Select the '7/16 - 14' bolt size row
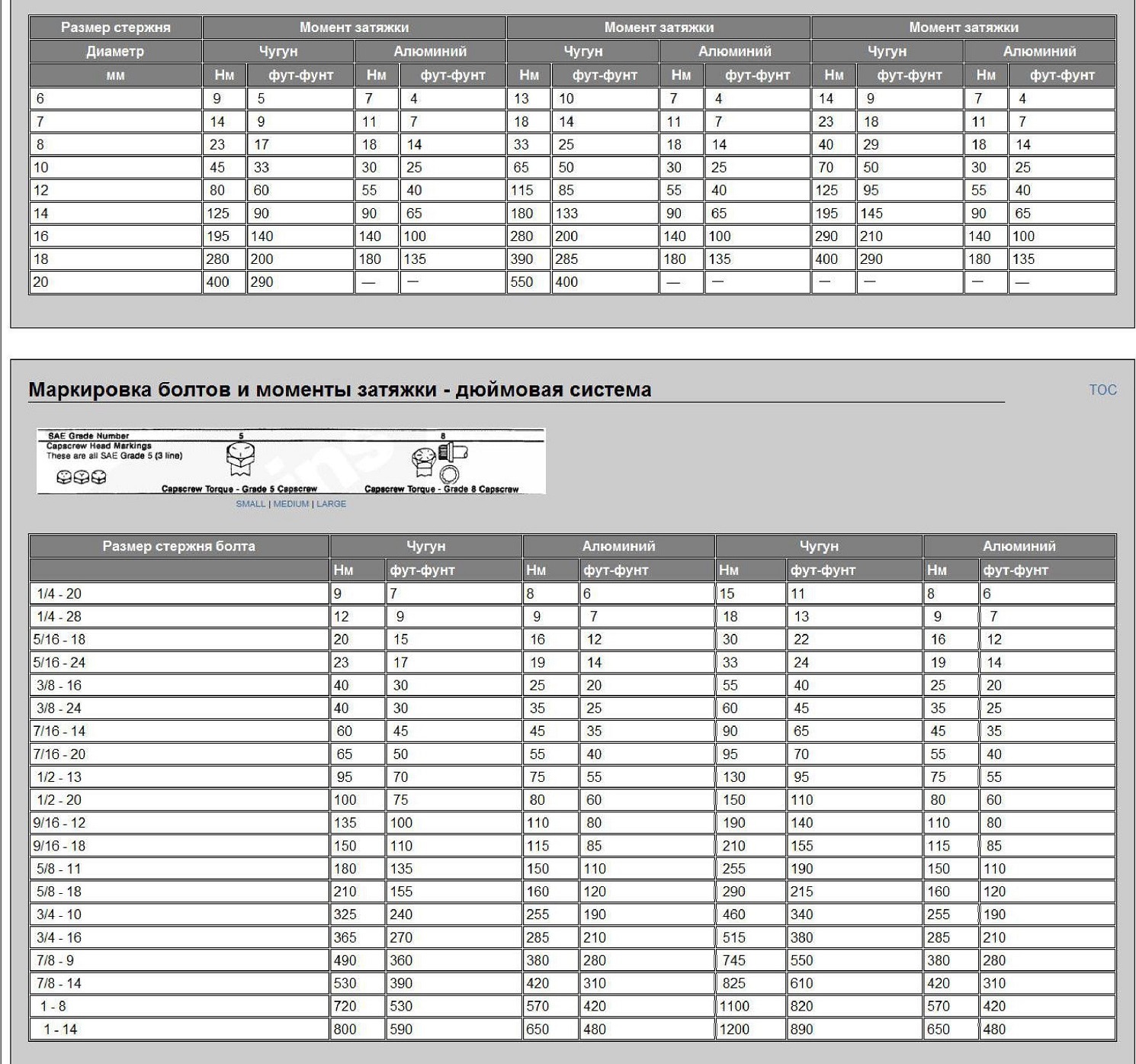 pyautogui.click(x=573, y=731)
